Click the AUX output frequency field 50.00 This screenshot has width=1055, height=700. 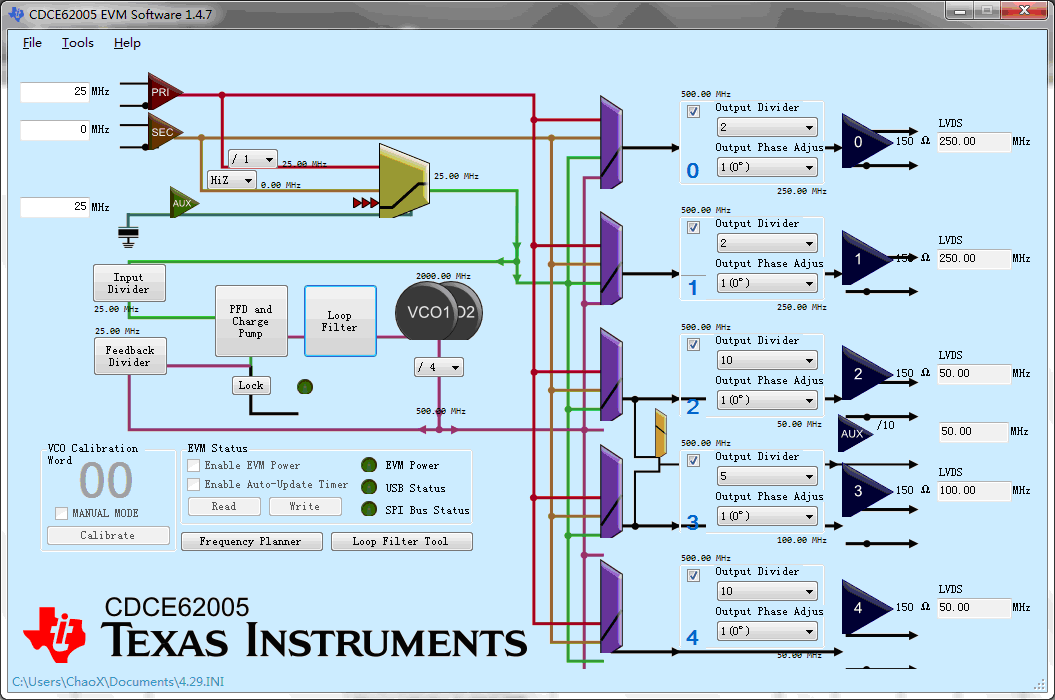click(974, 431)
